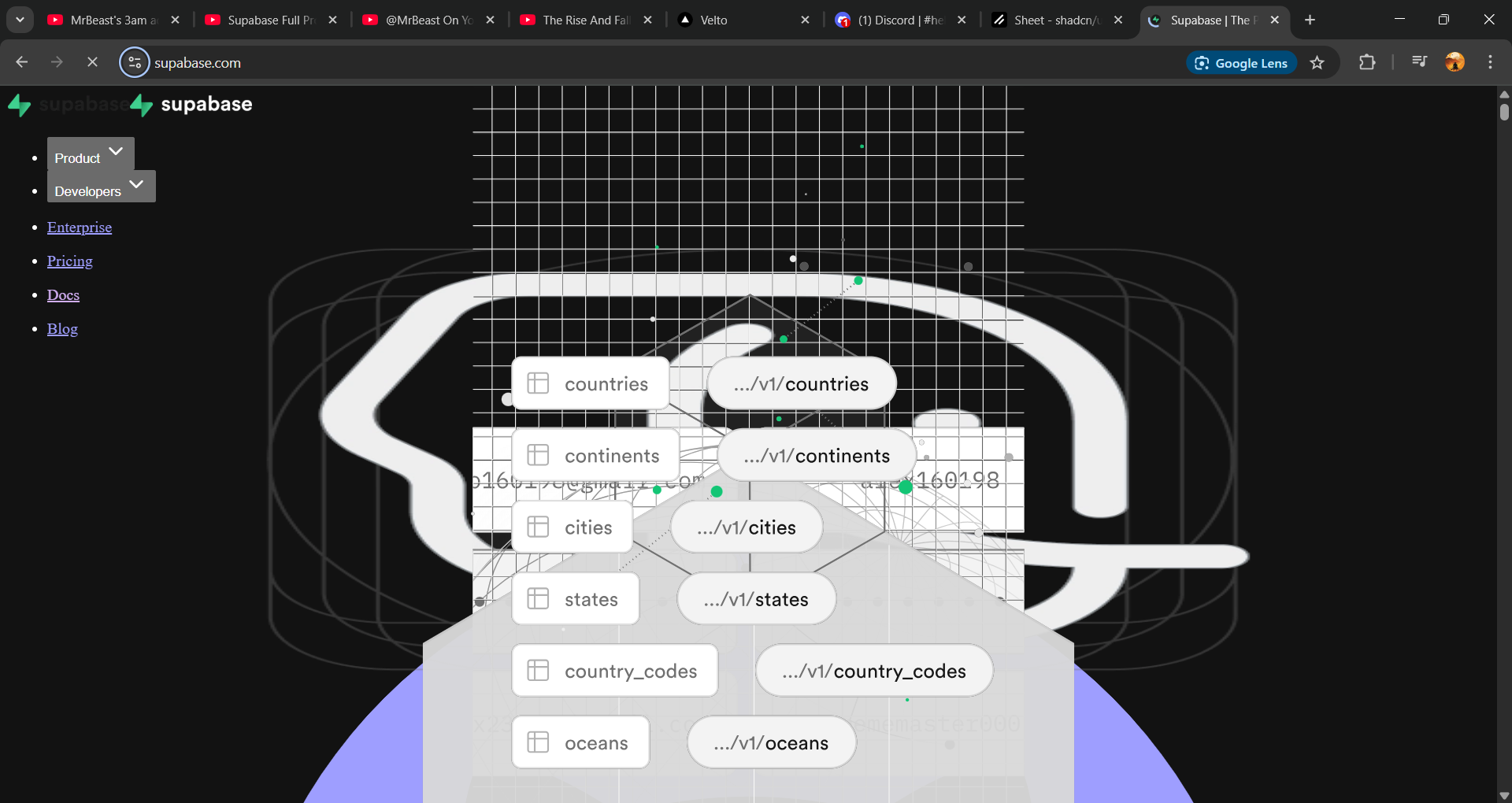
Task: Stop loading with the X in toolbar
Action: 92,62
